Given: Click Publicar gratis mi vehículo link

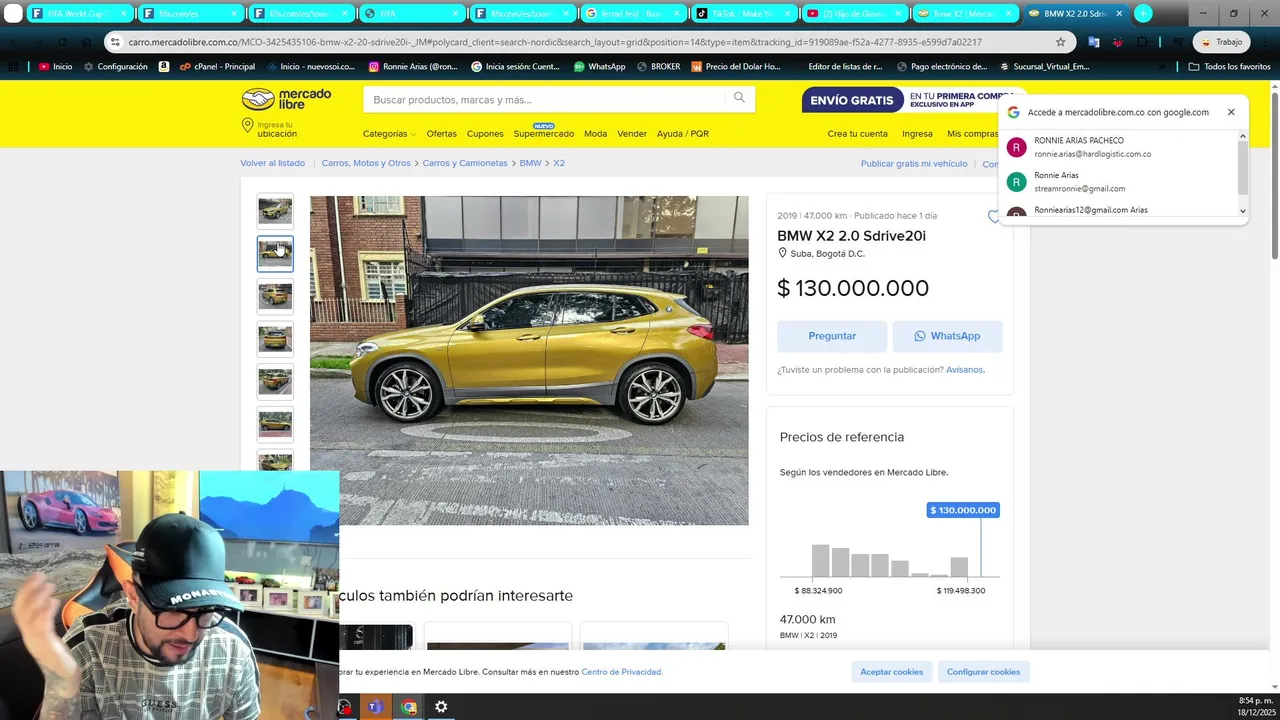Looking at the screenshot, I should point(914,164).
